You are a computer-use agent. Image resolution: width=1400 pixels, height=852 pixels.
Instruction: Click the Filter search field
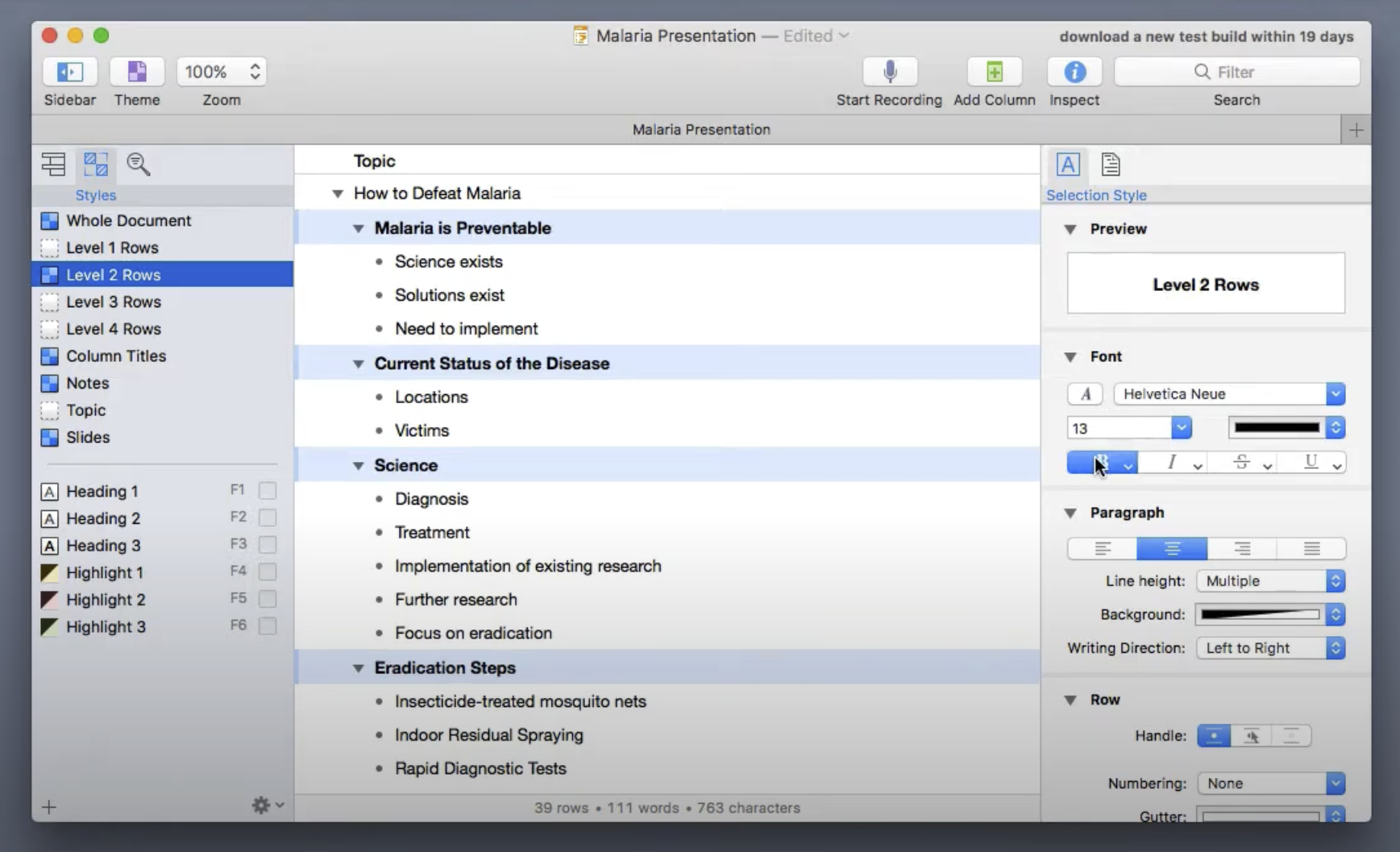1236,72
